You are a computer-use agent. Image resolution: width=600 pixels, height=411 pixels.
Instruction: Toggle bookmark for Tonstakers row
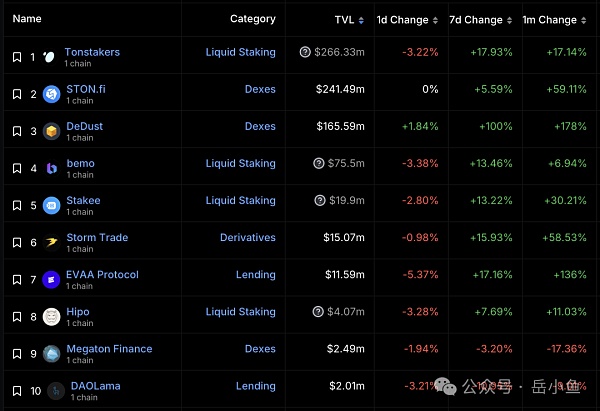click(16, 57)
